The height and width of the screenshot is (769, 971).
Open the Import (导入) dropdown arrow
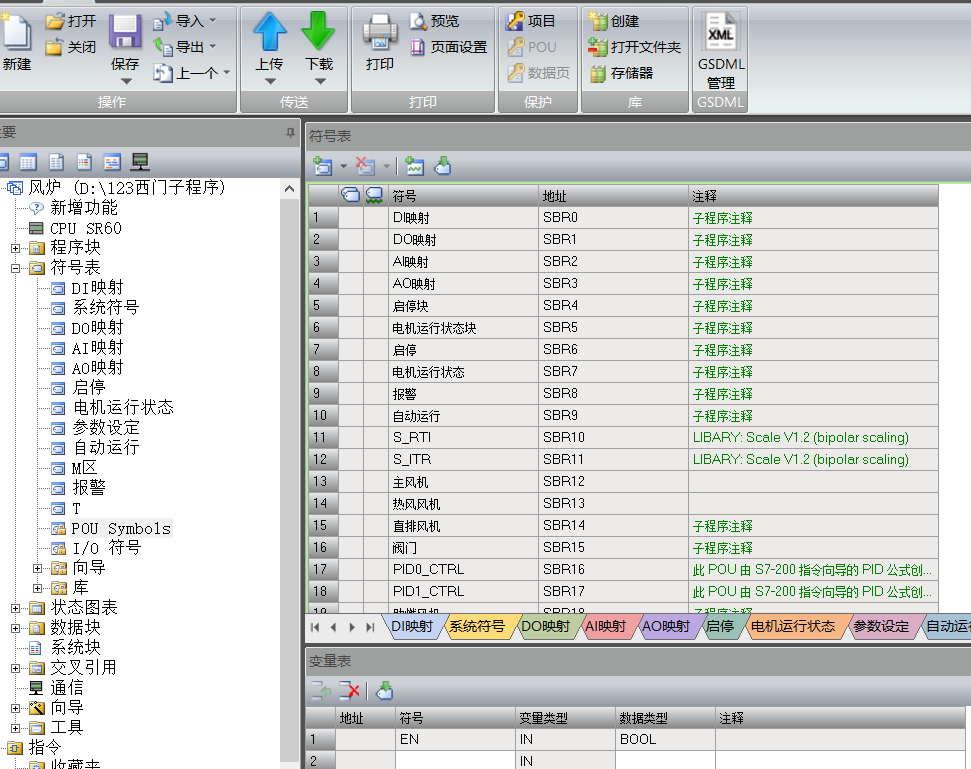pos(212,21)
